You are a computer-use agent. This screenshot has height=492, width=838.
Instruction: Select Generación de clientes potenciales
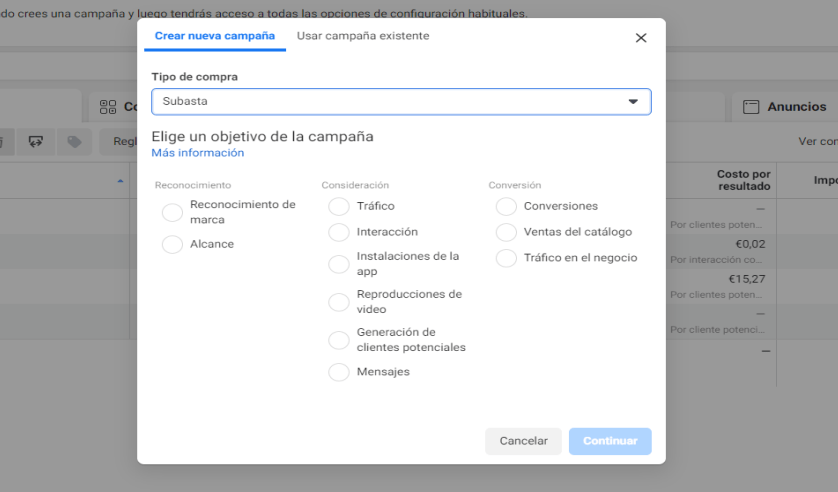point(339,340)
